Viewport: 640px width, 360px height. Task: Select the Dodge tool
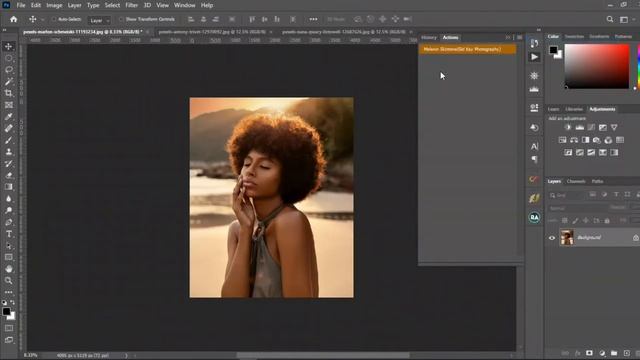pyautogui.click(x=8, y=210)
